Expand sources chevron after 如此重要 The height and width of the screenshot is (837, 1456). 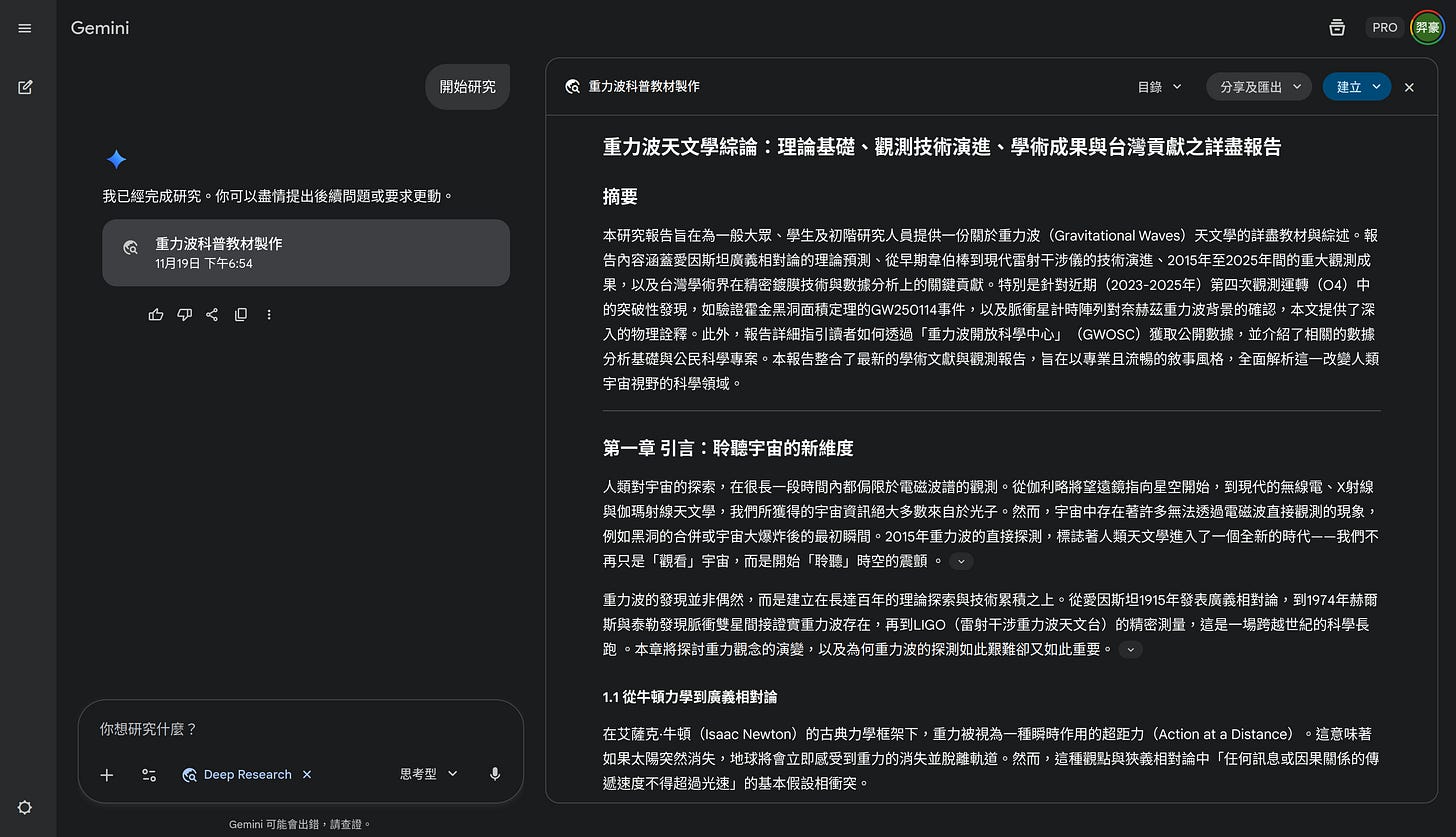click(x=1130, y=649)
